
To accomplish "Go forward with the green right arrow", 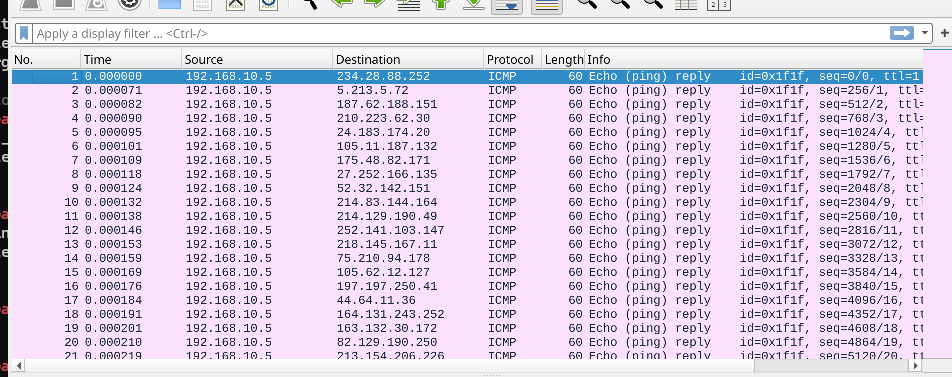I will pyautogui.click(x=375, y=3).
